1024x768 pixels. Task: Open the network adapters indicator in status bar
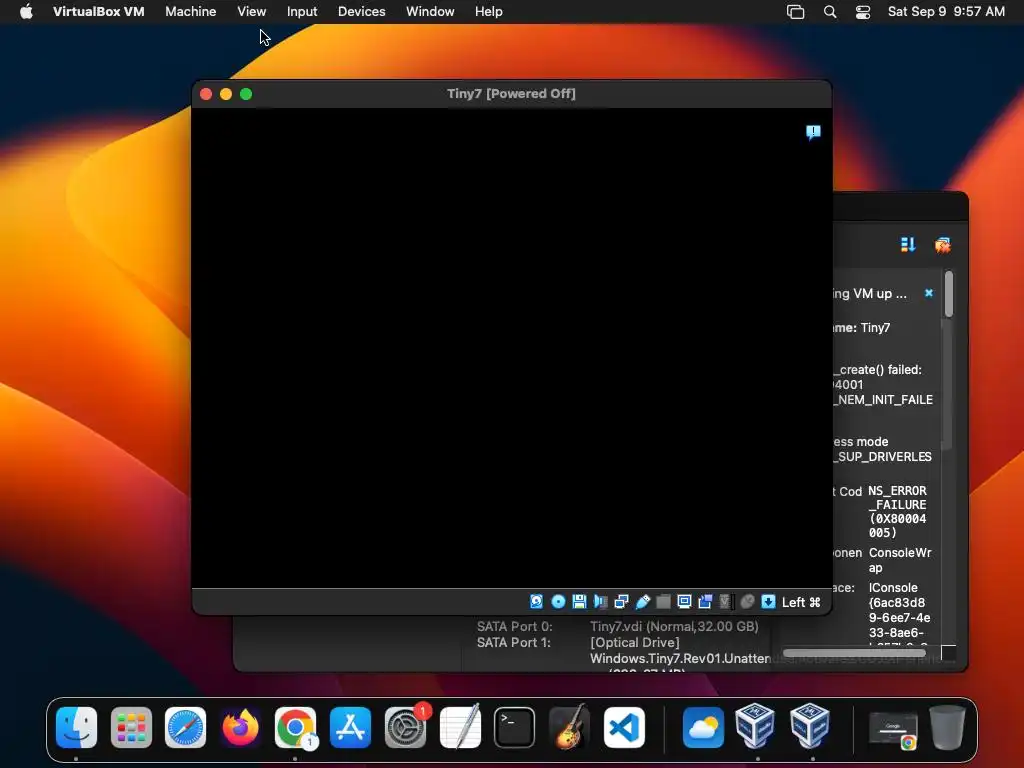621,601
